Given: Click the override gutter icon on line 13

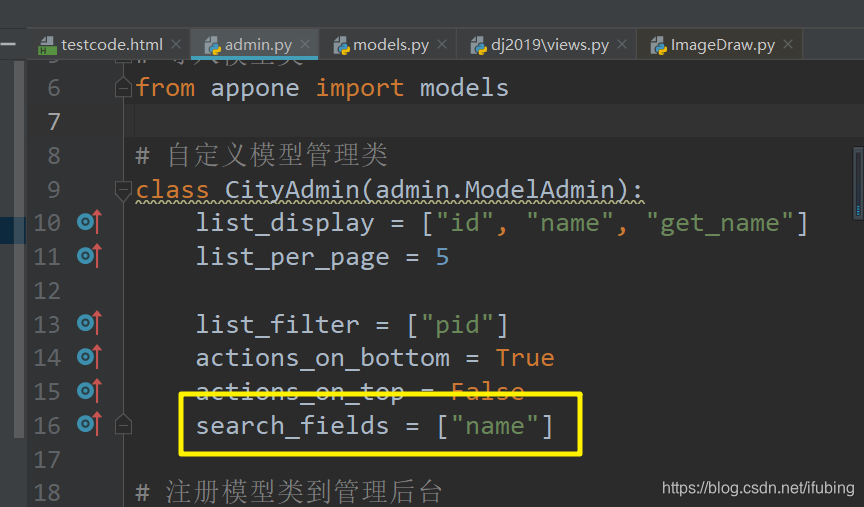Looking at the screenshot, I should tap(90, 323).
